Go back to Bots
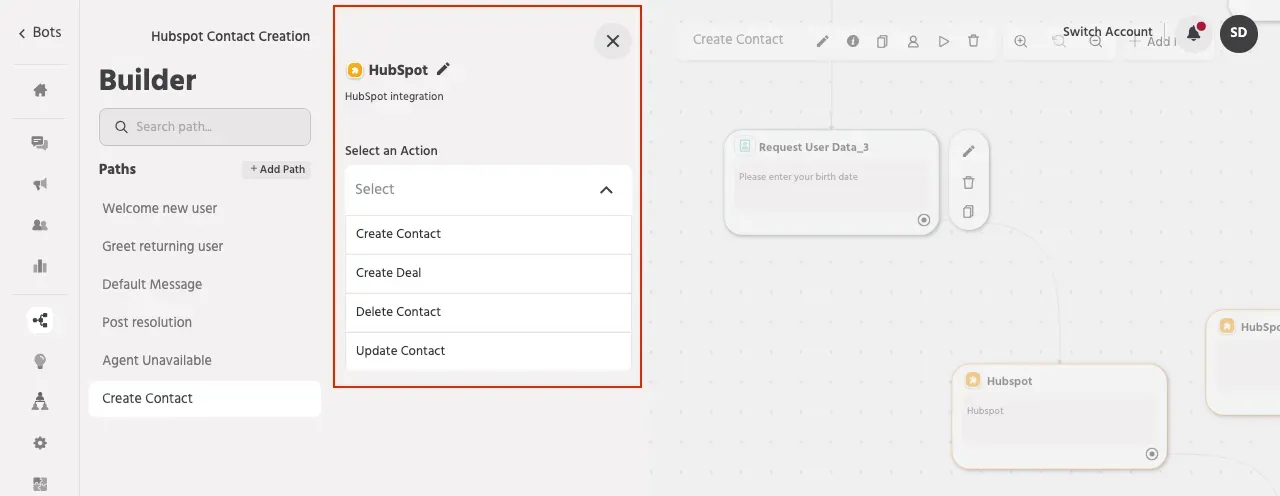Screen dimensions: 1280x496 click(40, 32)
